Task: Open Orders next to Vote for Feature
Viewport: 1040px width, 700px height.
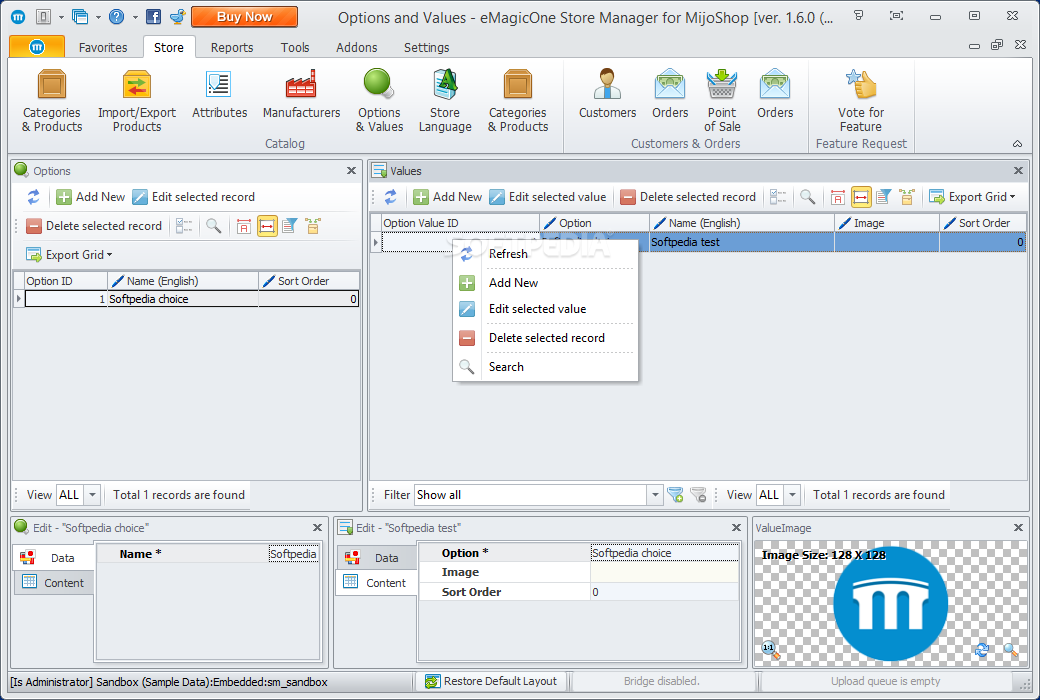Action: [775, 94]
